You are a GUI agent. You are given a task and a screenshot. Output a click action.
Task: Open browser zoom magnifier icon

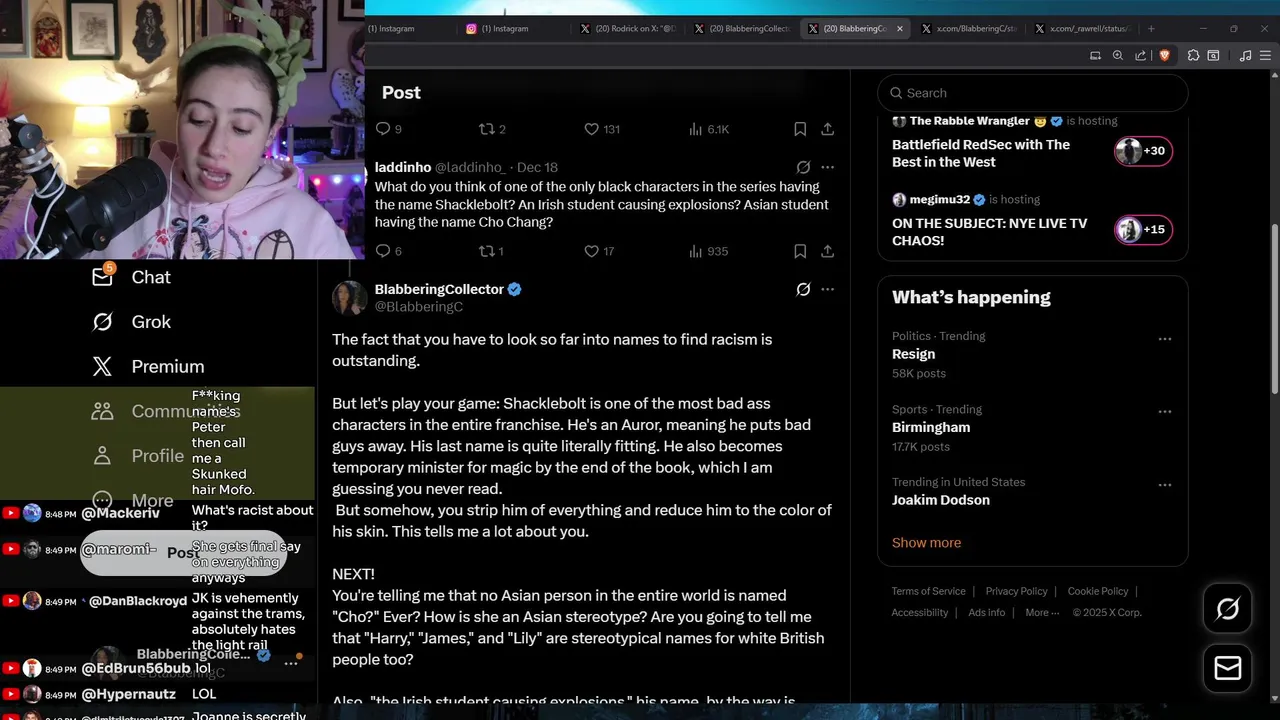1118,56
